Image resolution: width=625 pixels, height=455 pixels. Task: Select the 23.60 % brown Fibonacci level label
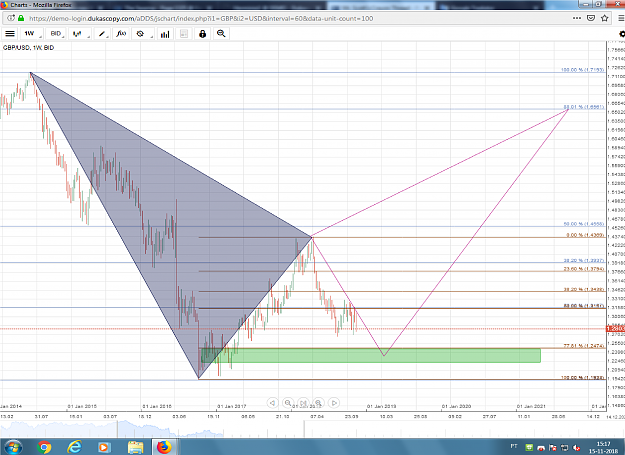[584, 269]
